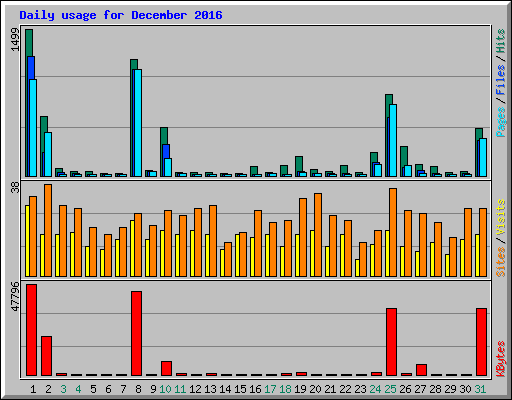Click the 'Daily usage for December 2016' title
This screenshot has width=512, height=400.
click(x=121, y=15)
